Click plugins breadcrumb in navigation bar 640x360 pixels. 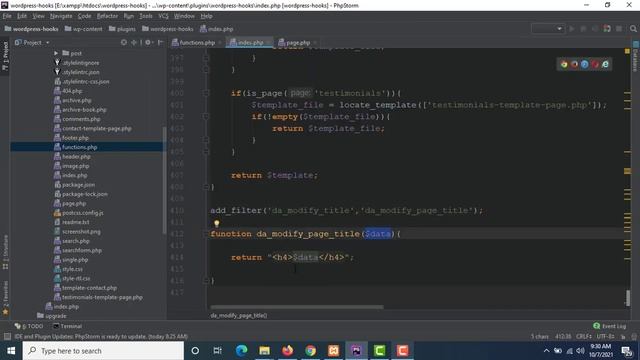122,29
